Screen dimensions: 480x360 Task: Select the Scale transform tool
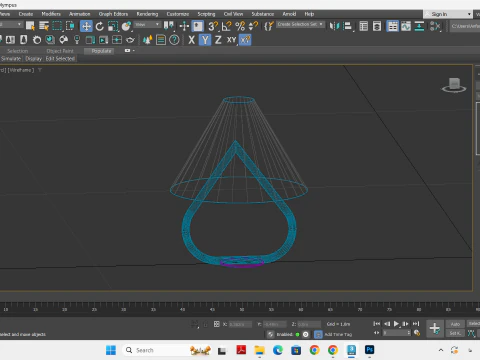pyautogui.click(x=113, y=26)
